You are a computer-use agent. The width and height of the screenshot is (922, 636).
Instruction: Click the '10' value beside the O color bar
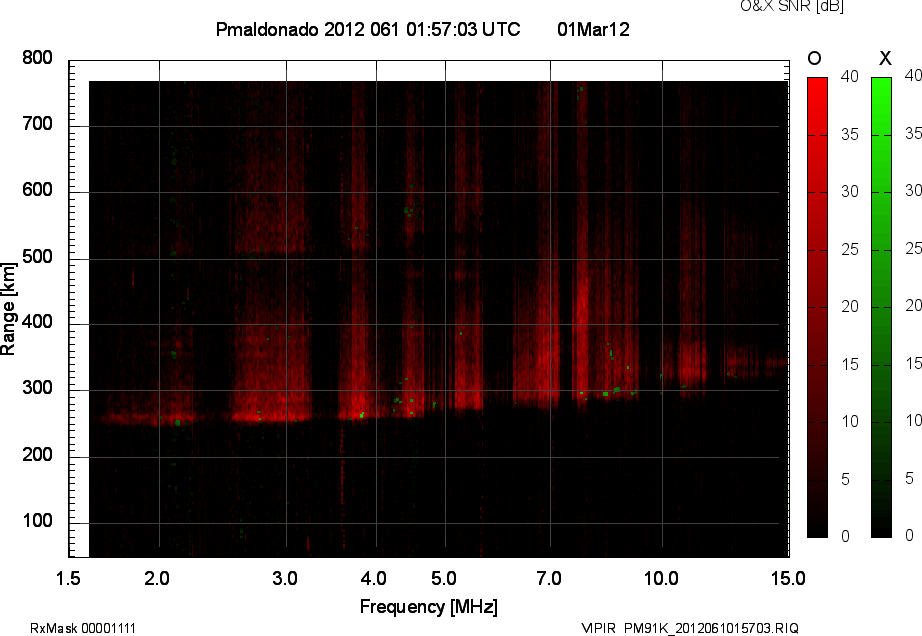coord(850,422)
